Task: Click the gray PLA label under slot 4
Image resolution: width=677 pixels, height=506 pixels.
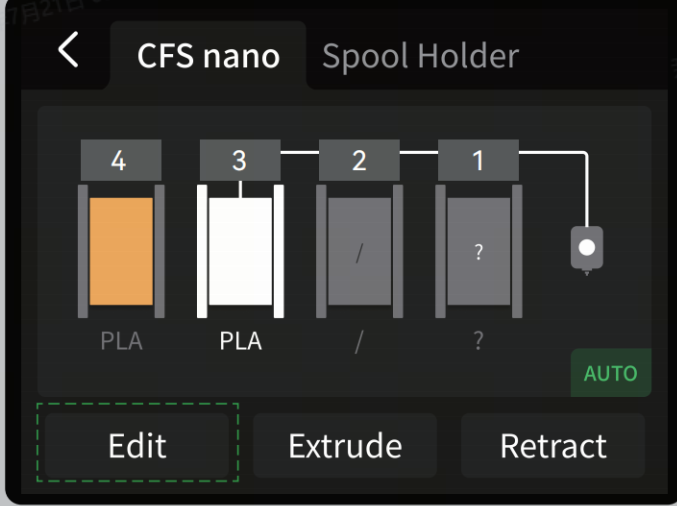Action: (x=121, y=341)
